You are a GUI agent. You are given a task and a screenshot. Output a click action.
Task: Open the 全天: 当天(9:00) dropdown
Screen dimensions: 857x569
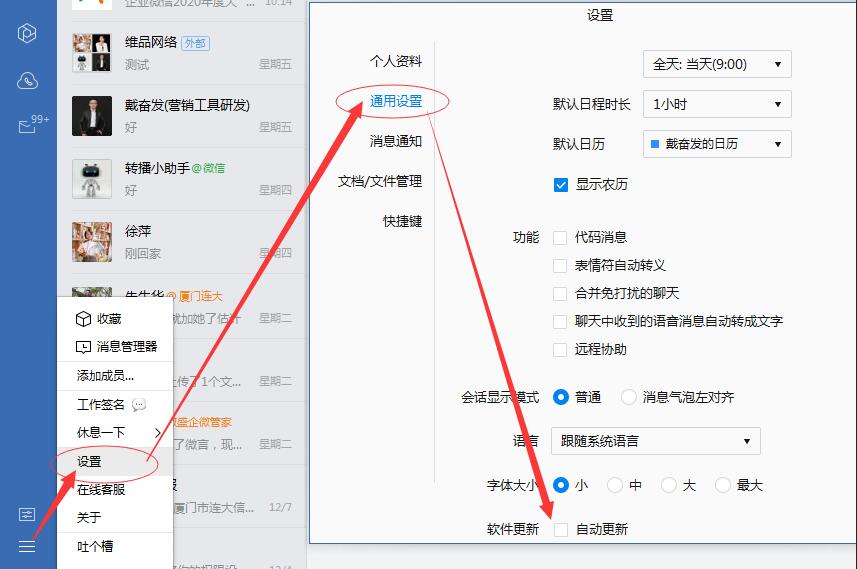(x=717, y=64)
